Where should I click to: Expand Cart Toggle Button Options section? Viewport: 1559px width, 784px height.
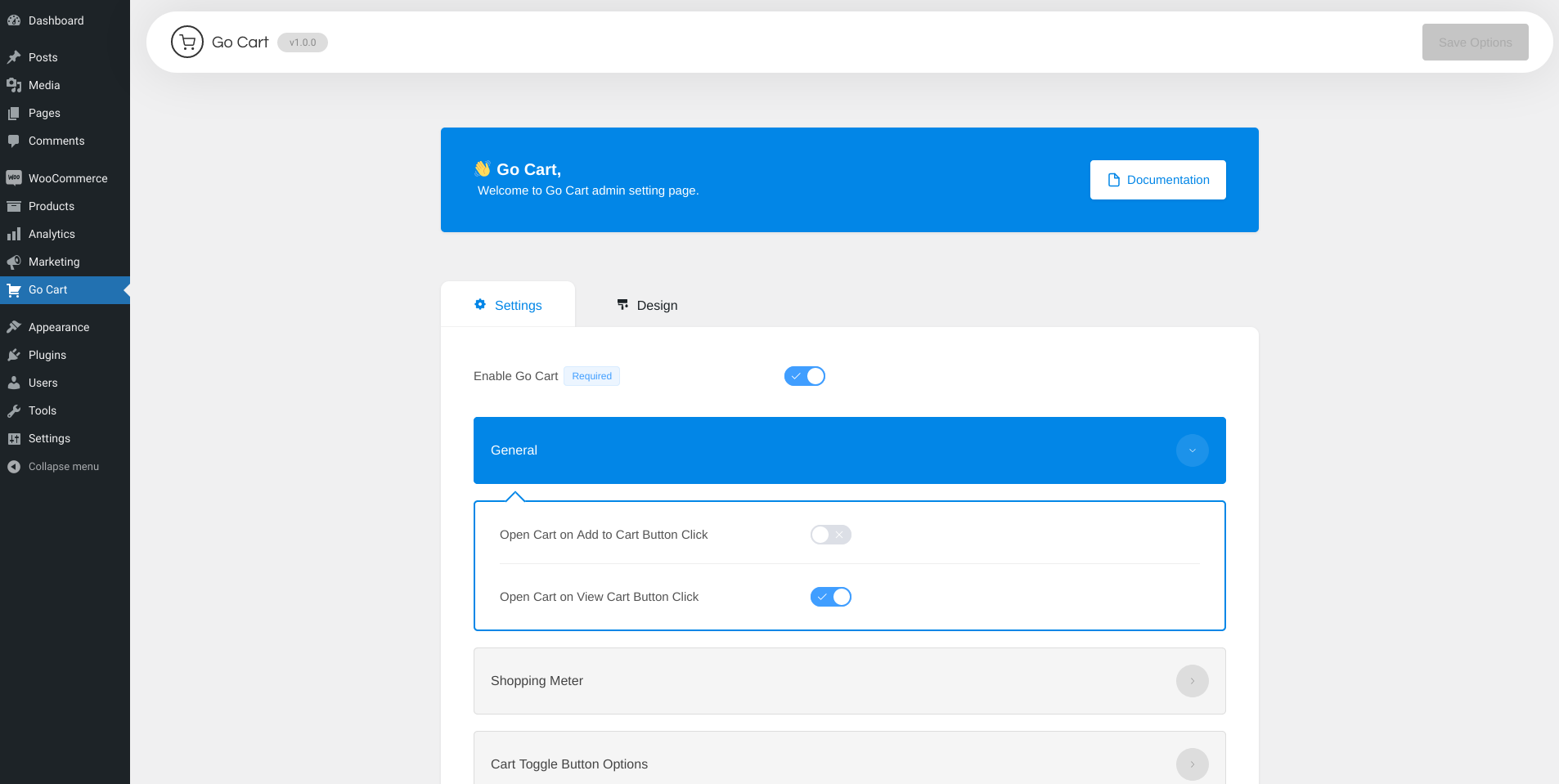click(x=1192, y=764)
